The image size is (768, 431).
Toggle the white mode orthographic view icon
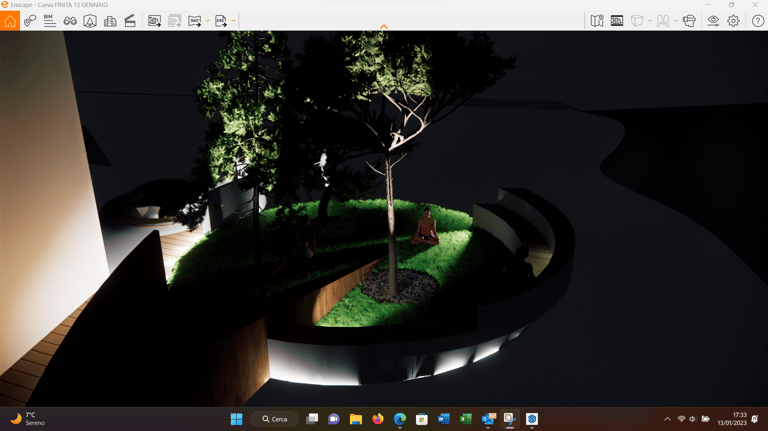[637, 21]
